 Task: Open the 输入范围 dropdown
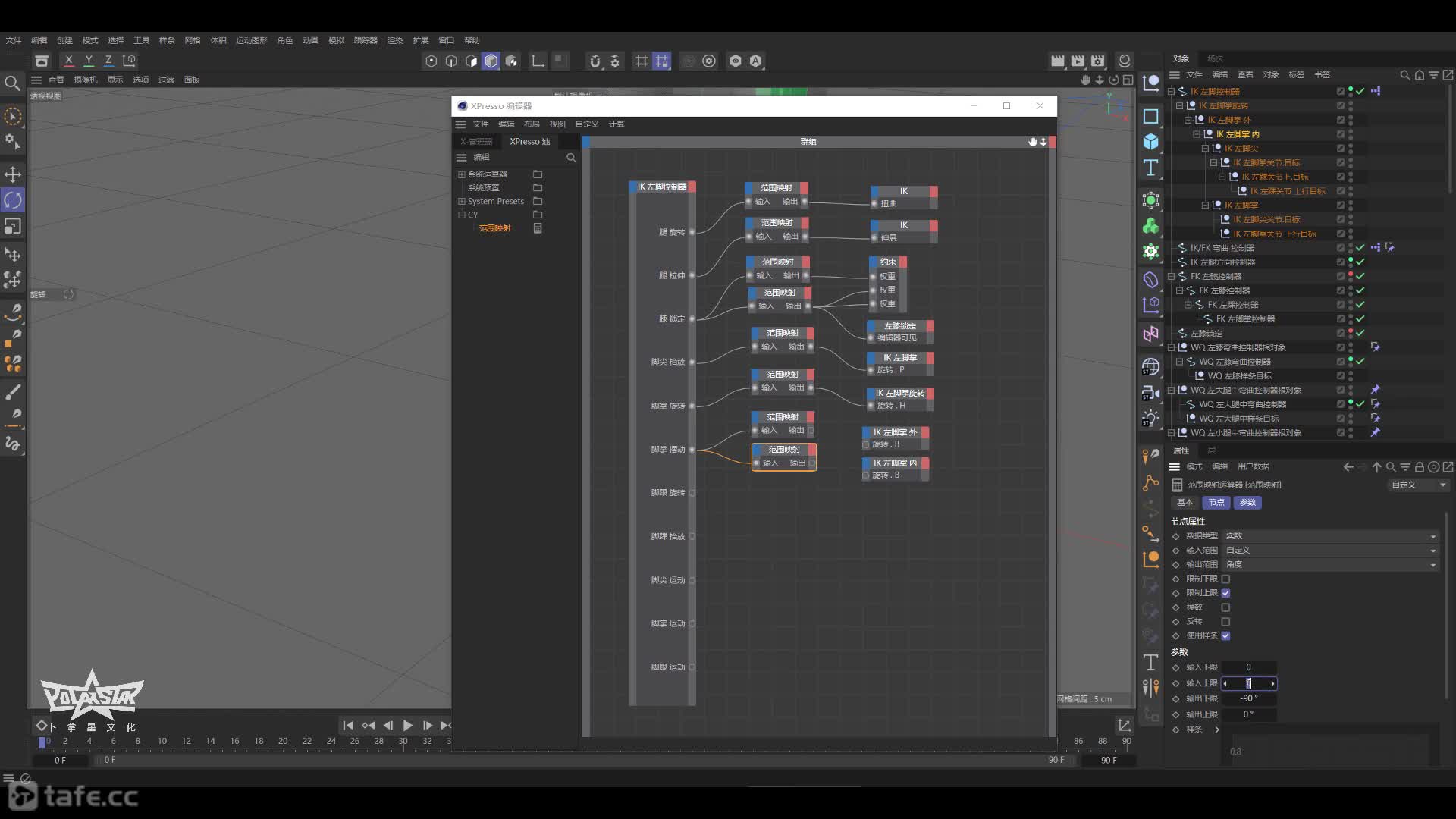tap(1331, 551)
